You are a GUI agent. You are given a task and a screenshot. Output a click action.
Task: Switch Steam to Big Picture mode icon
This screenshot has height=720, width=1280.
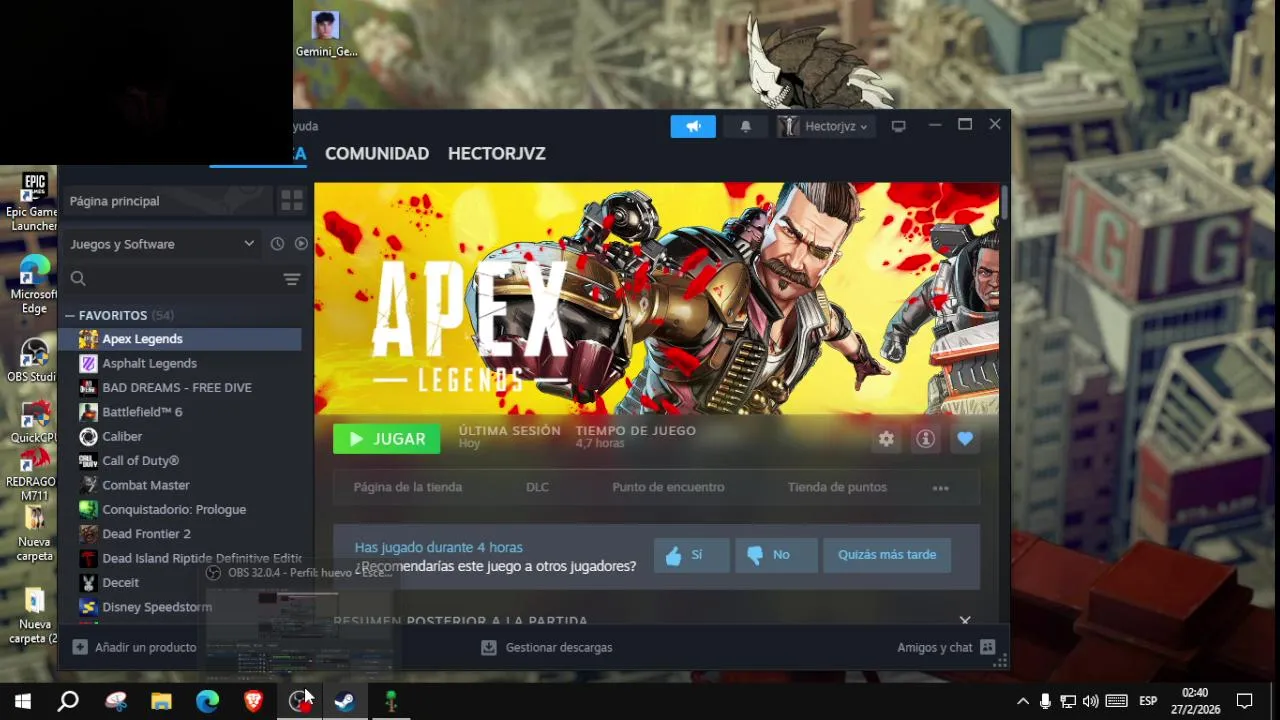(x=898, y=126)
